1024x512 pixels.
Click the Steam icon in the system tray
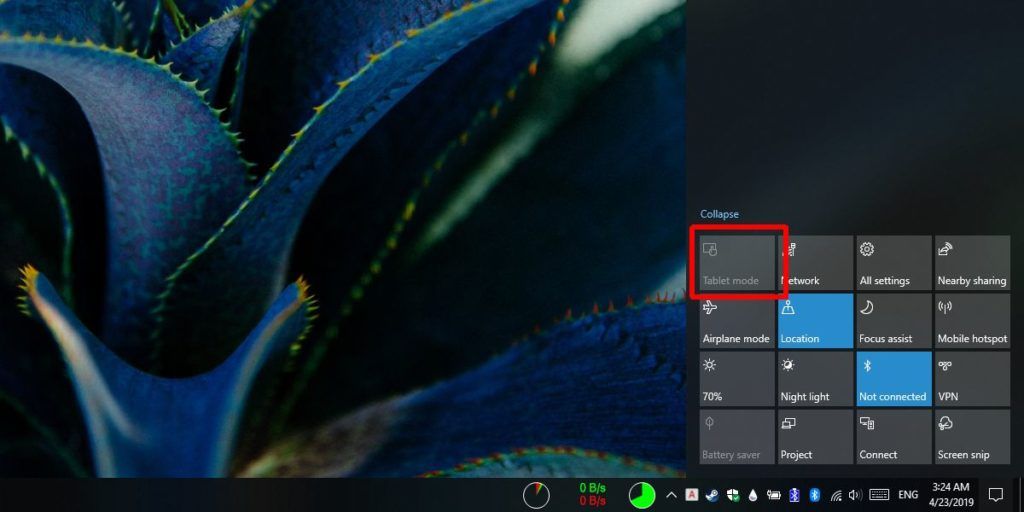713,495
